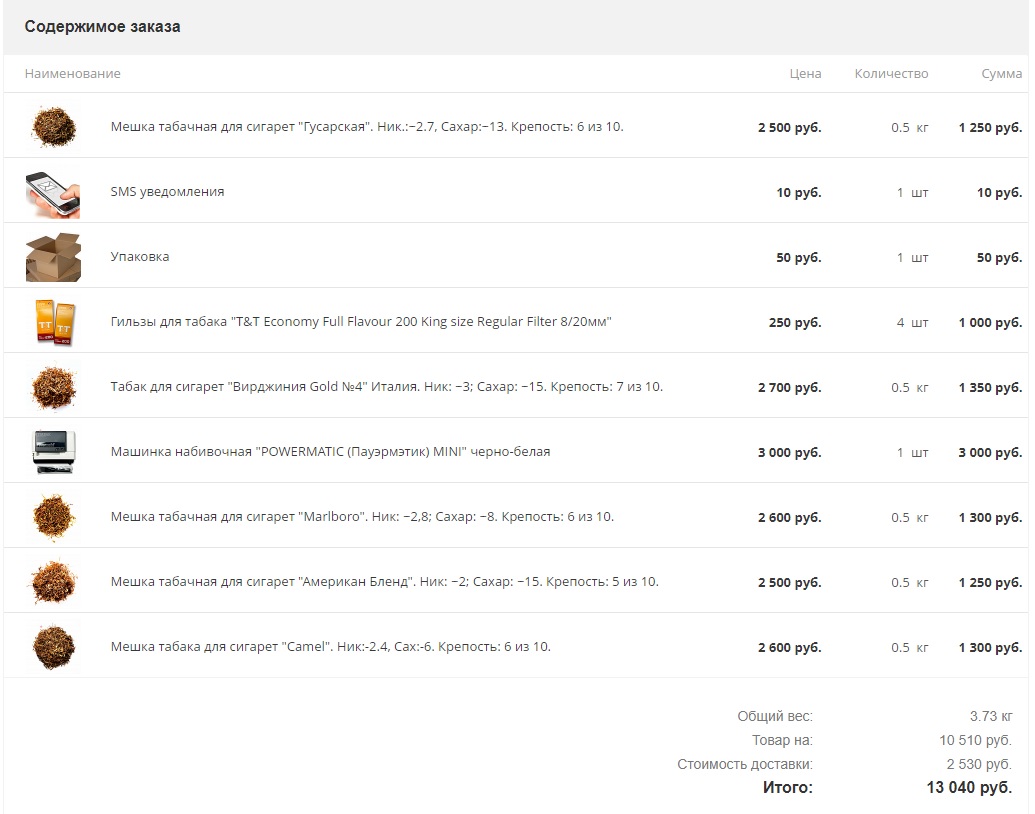This screenshot has width=1035, height=814.
Task: Open the Гильзы T&T Economy Full Flavour link
Action: (x=360, y=322)
